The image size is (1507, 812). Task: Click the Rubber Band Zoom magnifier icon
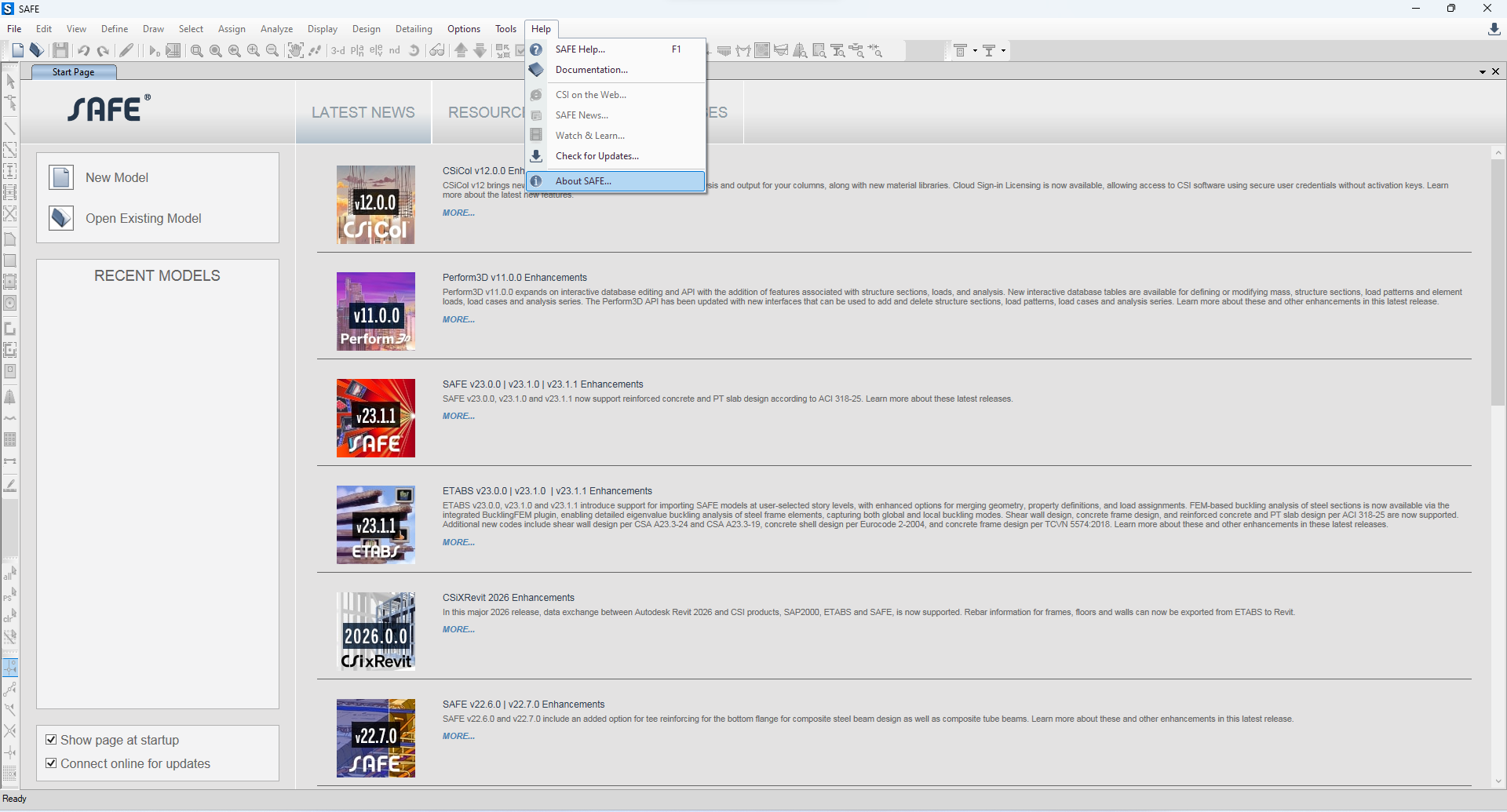point(197,51)
